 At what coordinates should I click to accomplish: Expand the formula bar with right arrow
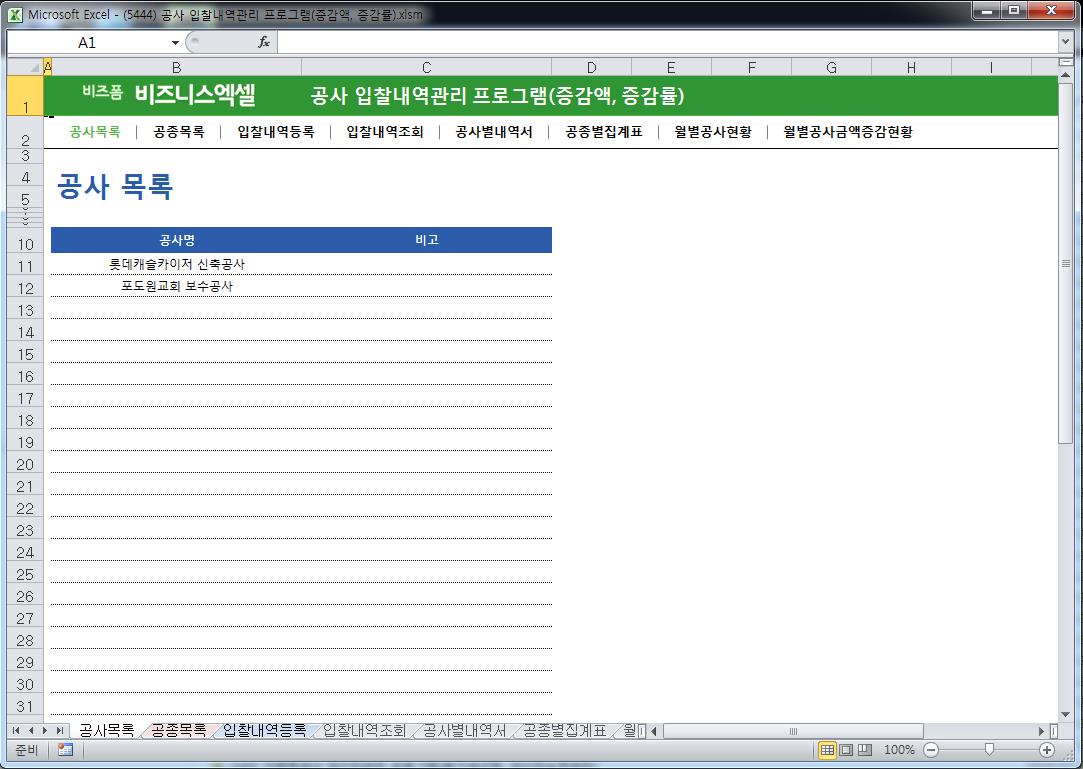click(x=1064, y=42)
